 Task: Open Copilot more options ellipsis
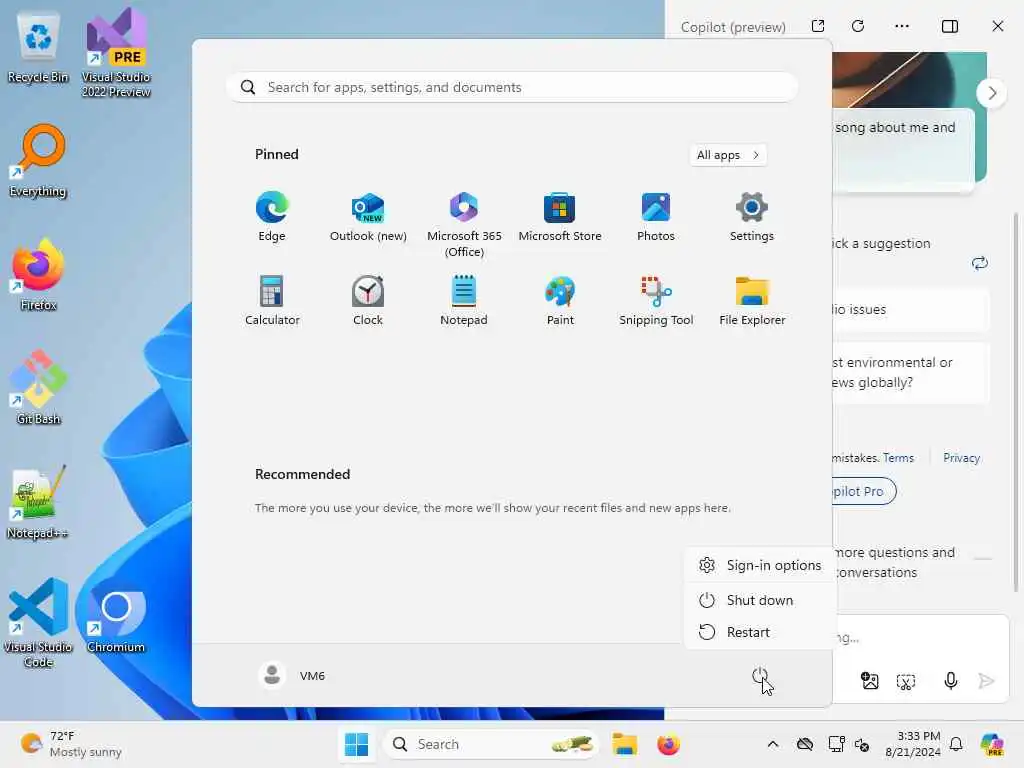(x=902, y=26)
